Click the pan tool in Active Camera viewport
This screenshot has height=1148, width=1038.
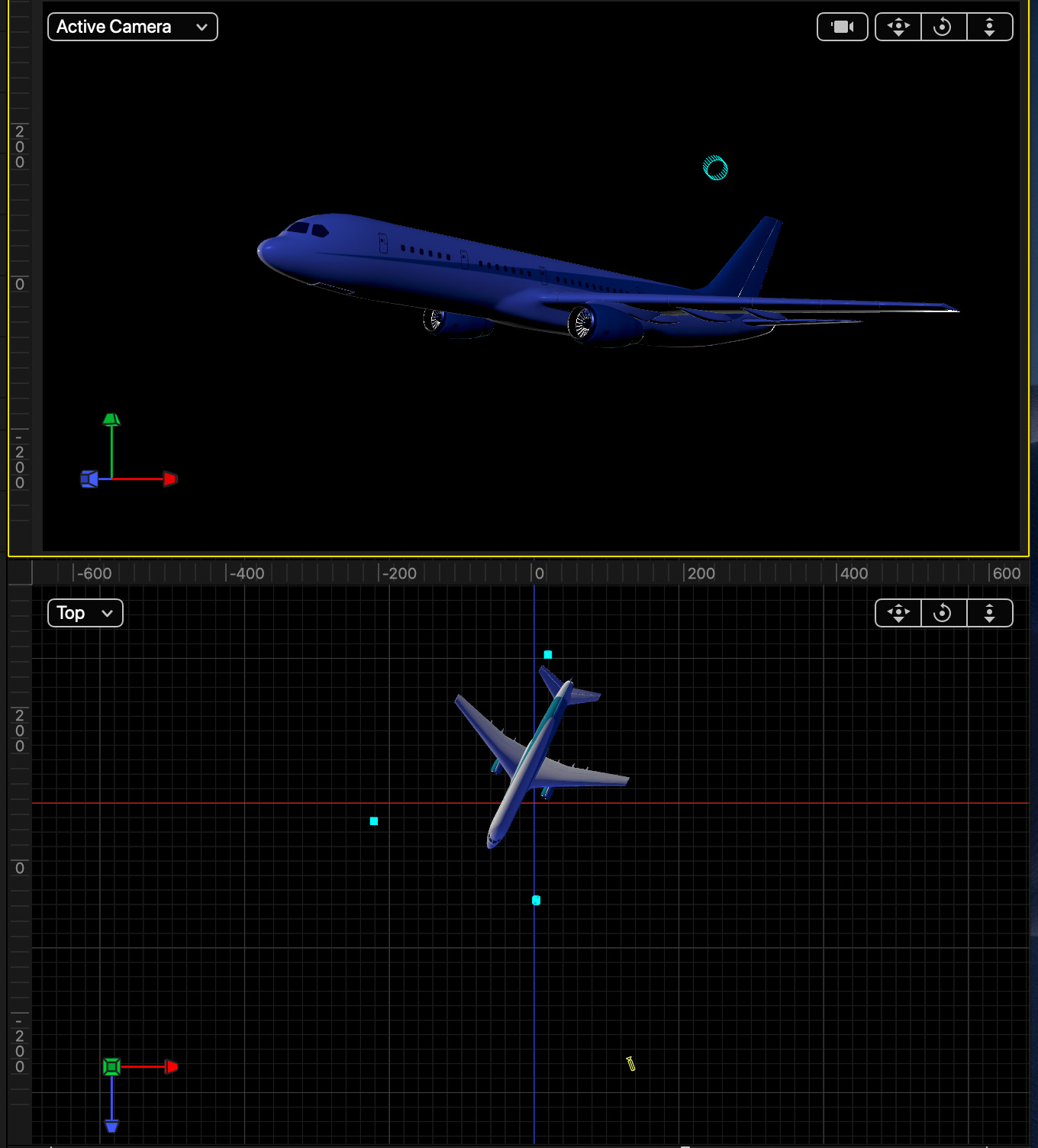pos(898,27)
